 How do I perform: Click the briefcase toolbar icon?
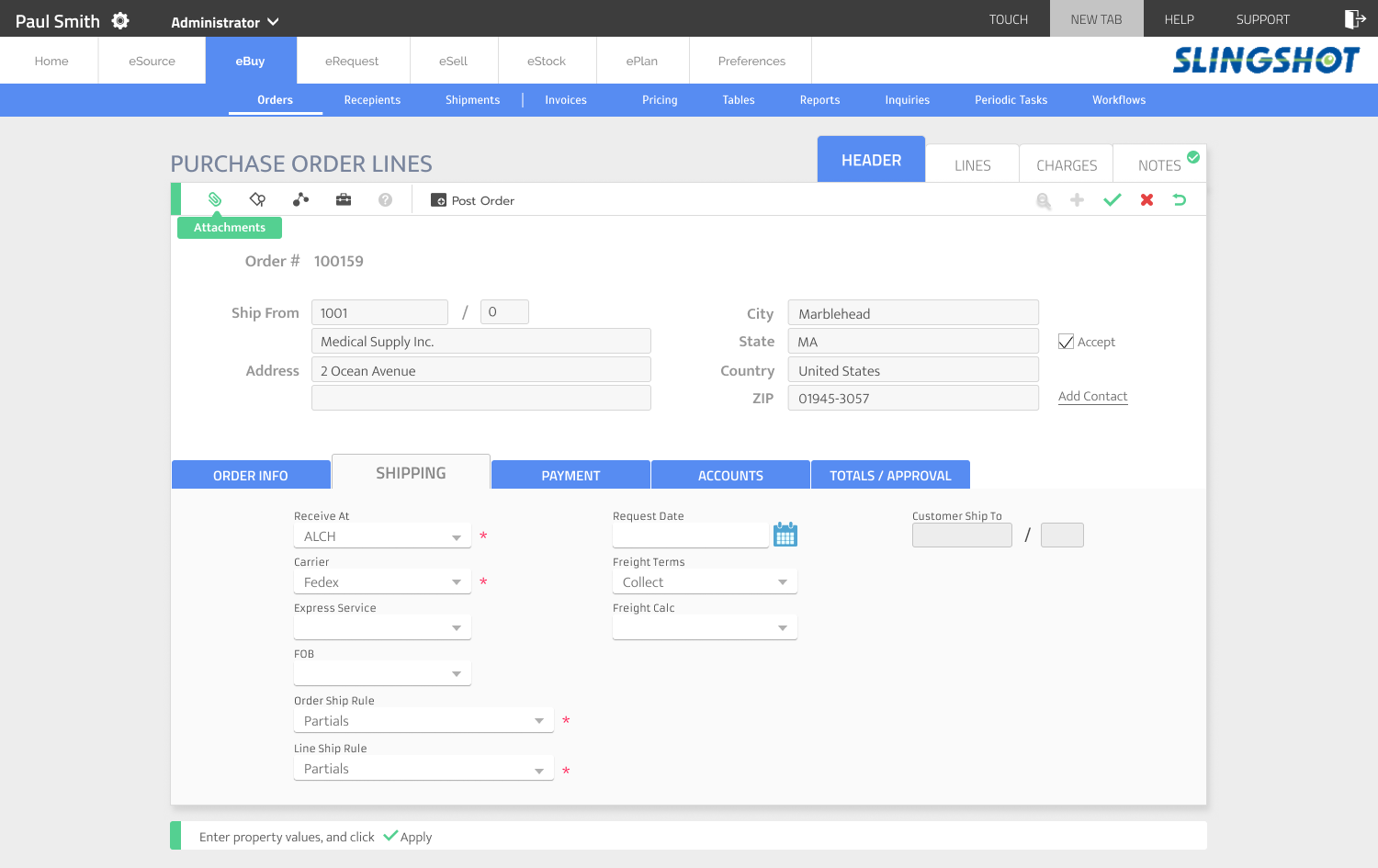[344, 199]
